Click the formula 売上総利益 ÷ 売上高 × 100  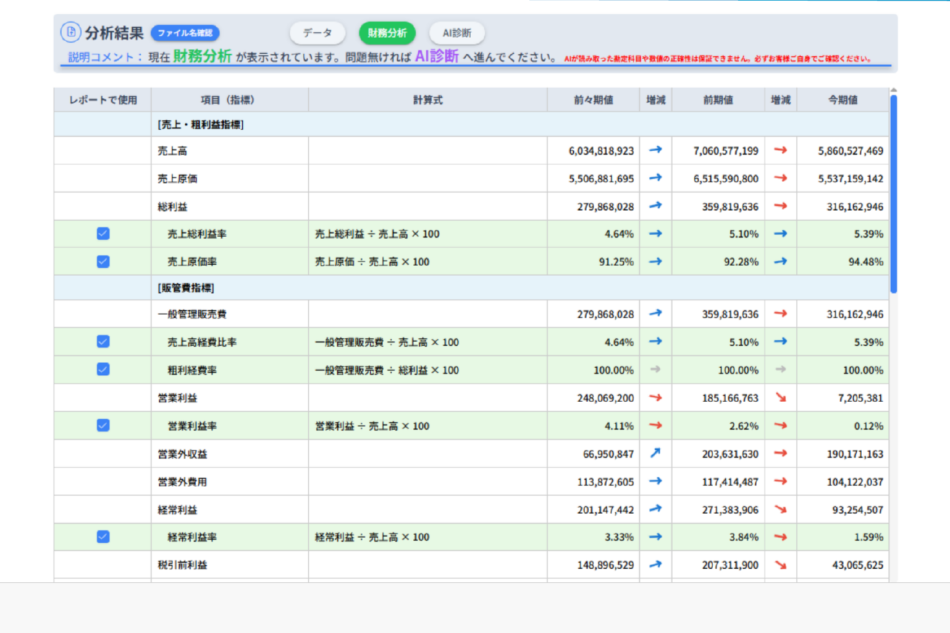pyautogui.click(x=377, y=234)
